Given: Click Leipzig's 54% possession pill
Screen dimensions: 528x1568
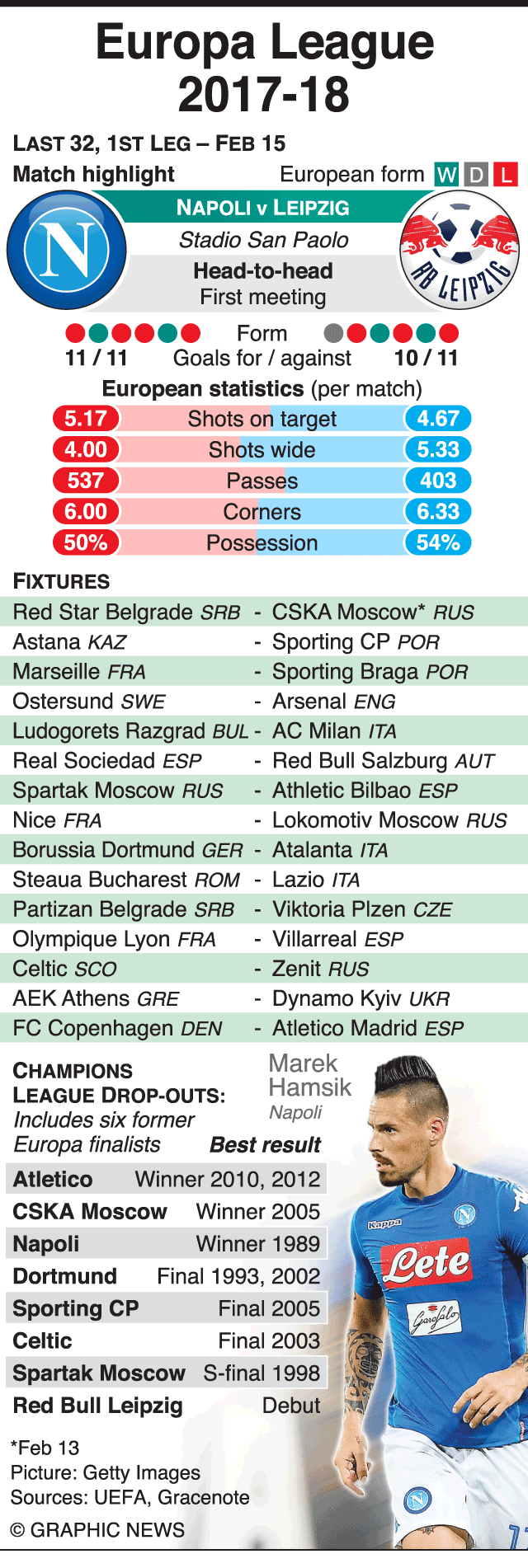Looking at the screenshot, I should click(x=437, y=542).
